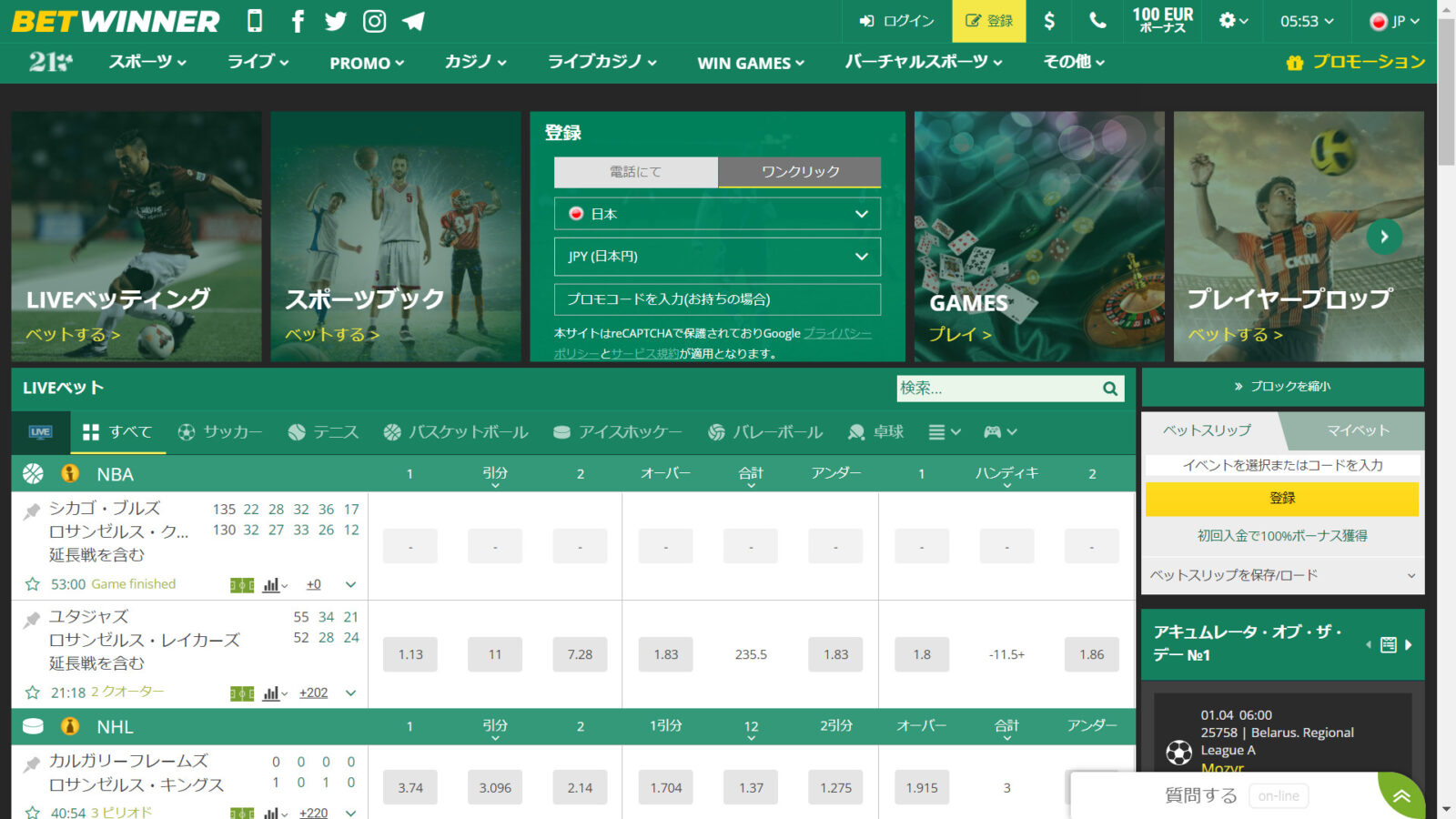Expand the Utah Jazz match markets chevron
This screenshot has height=819, width=1456.
coord(350,693)
